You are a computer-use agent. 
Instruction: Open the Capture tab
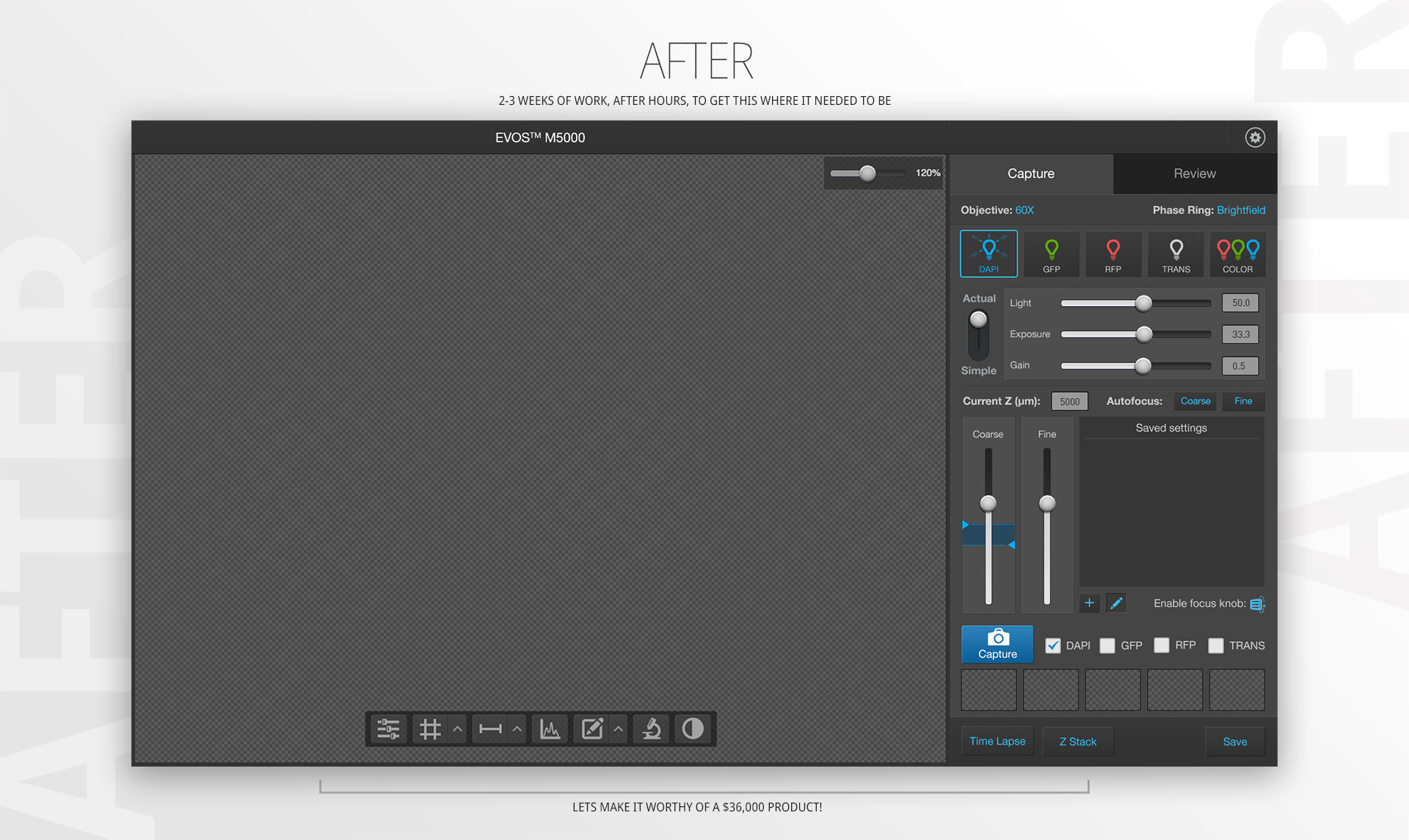1030,174
